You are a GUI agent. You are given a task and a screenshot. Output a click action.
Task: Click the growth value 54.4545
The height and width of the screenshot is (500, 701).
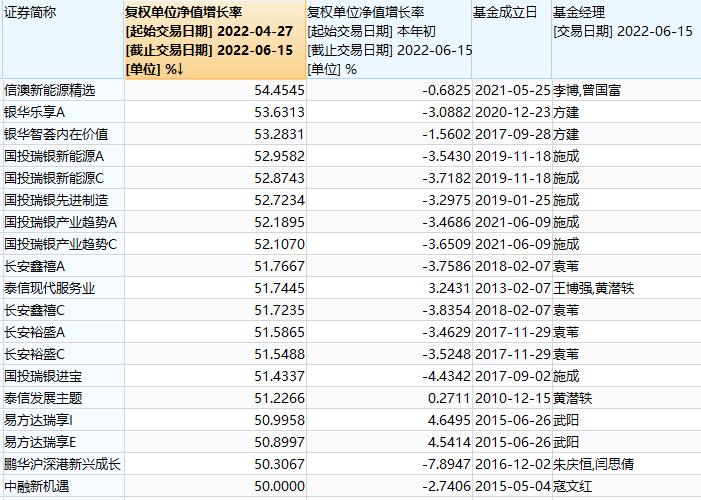(279, 90)
